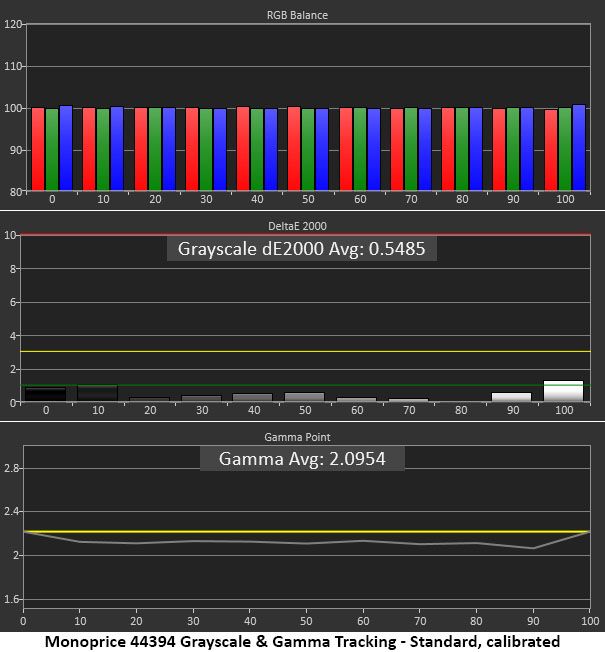Click the red bar at 100 in RGB Balance
Image resolution: width=605 pixels, height=652 pixels.
coord(551,150)
